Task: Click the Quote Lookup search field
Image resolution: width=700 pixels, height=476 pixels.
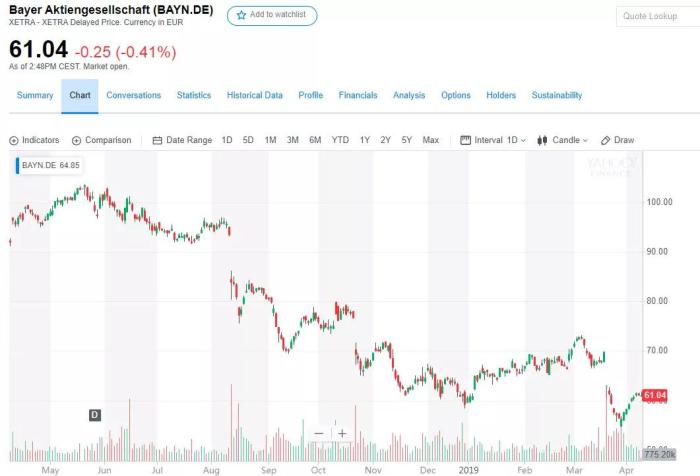Action: [x=658, y=17]
